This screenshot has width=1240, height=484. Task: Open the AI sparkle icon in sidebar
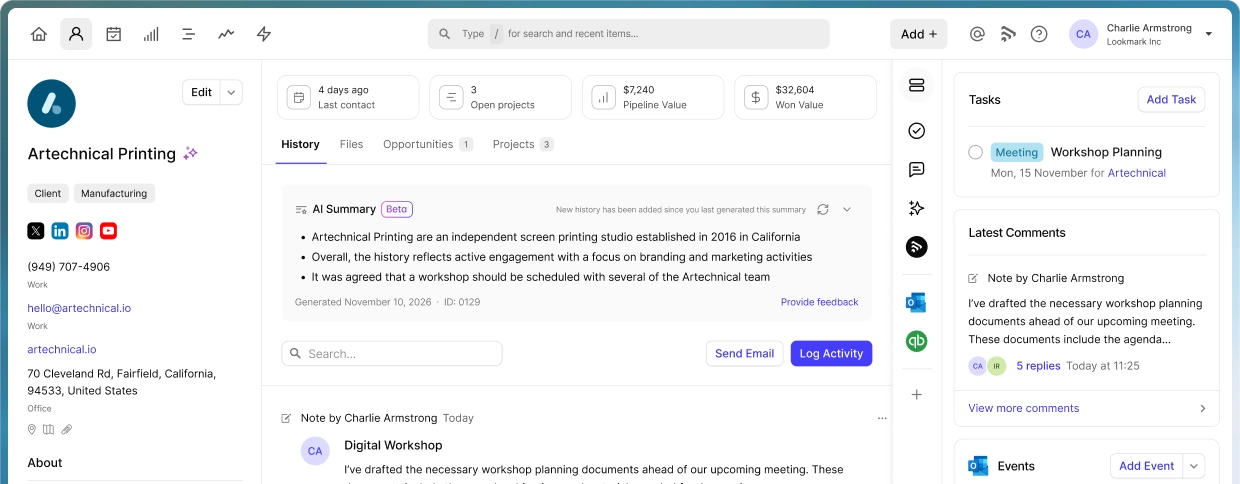[916, 208]
